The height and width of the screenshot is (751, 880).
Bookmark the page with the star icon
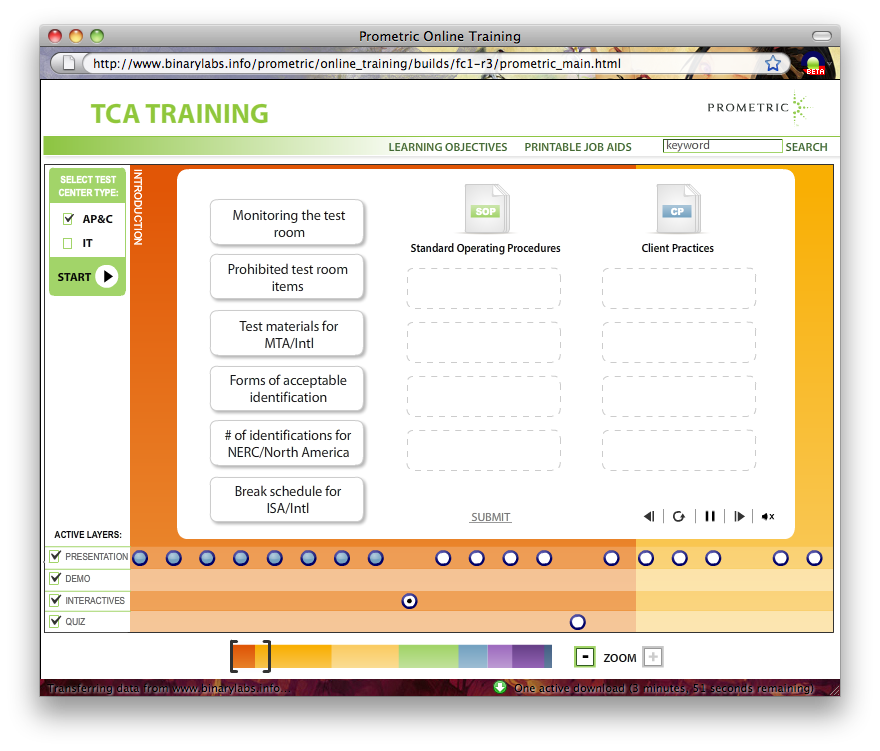773,63
